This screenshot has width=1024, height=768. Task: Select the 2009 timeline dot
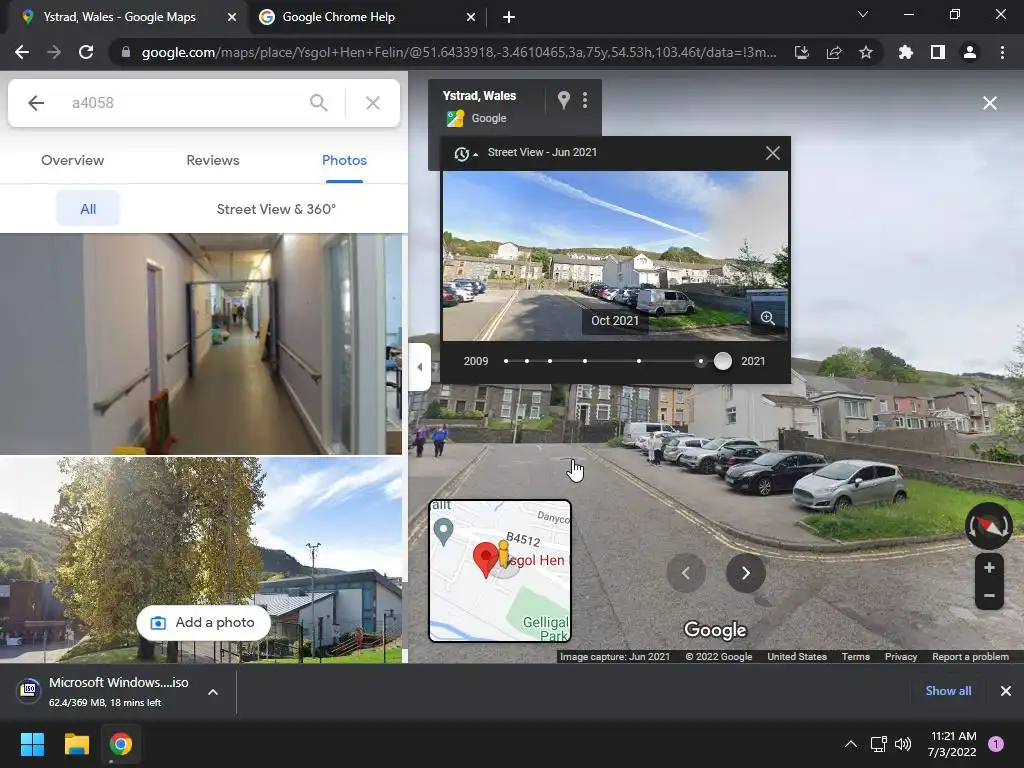tap(506, 360)
